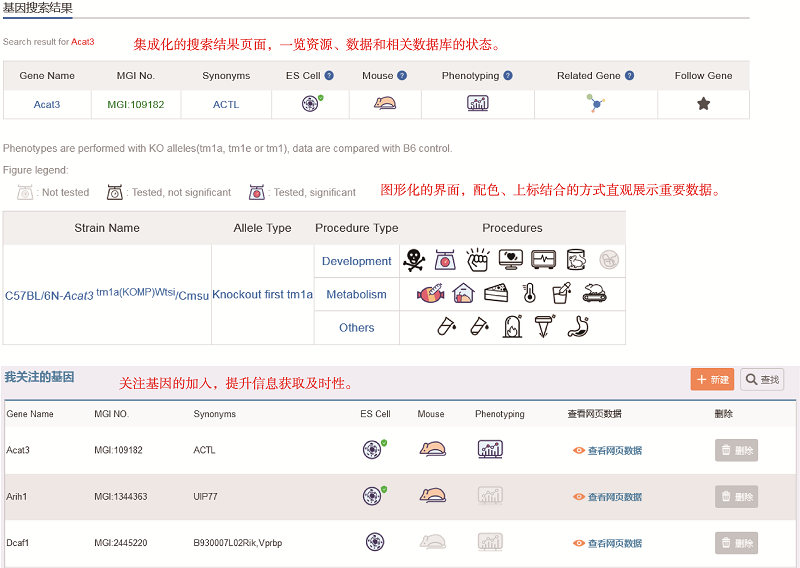The width and height of the screenshot is (800, 568).
Task: Click the B930007L02Rik,Vprbp synonyms text
Action: [x=238, y=543]
